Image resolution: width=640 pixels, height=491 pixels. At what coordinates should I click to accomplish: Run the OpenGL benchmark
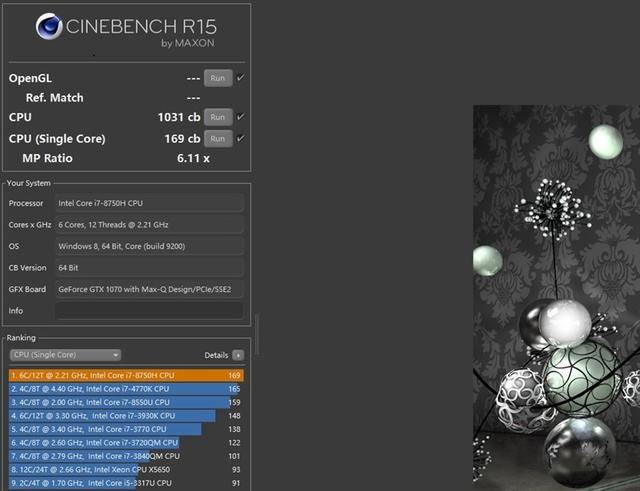(x=218, y=78)
